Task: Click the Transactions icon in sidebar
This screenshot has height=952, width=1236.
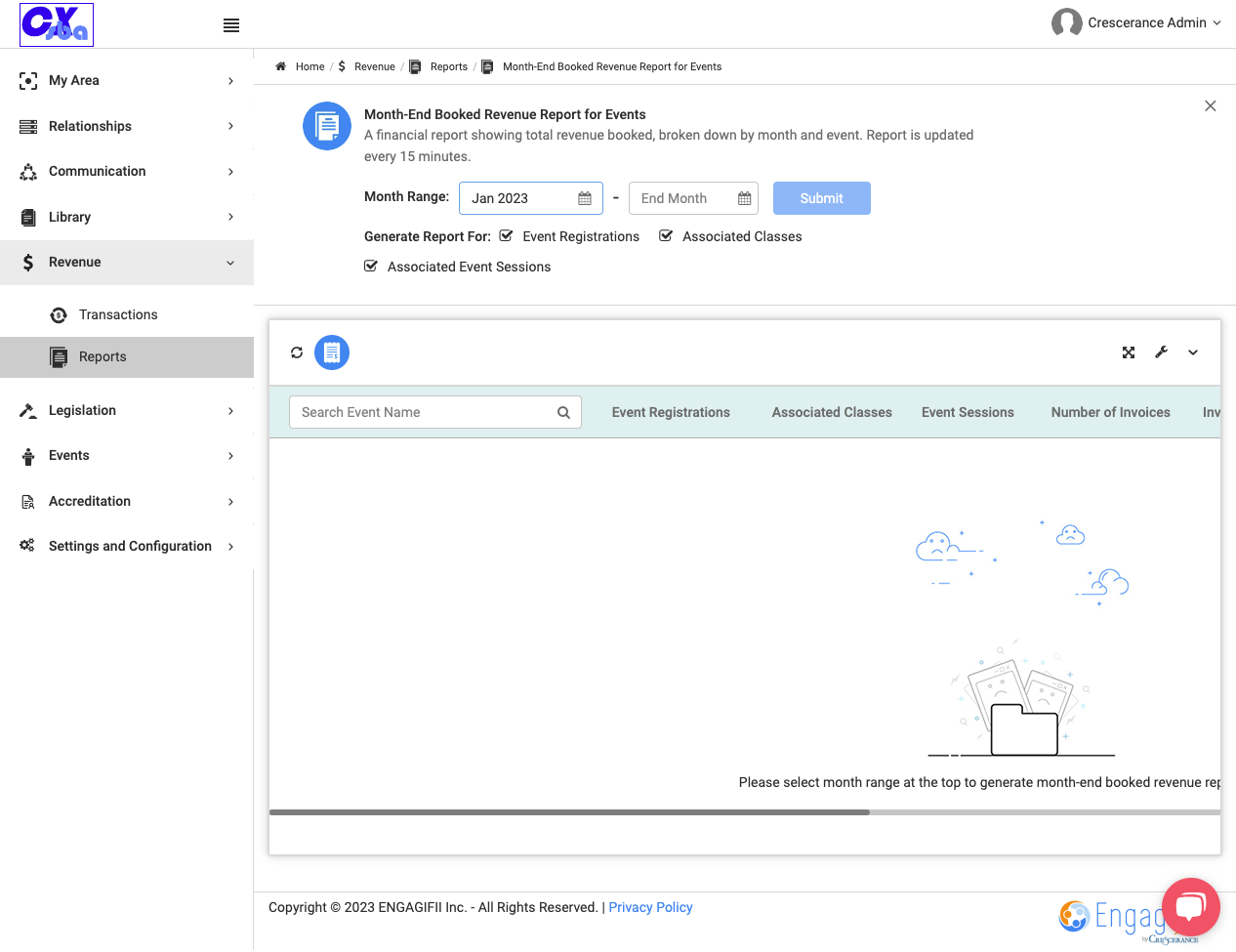Action: pyautogui.click(x=59, y=314)
